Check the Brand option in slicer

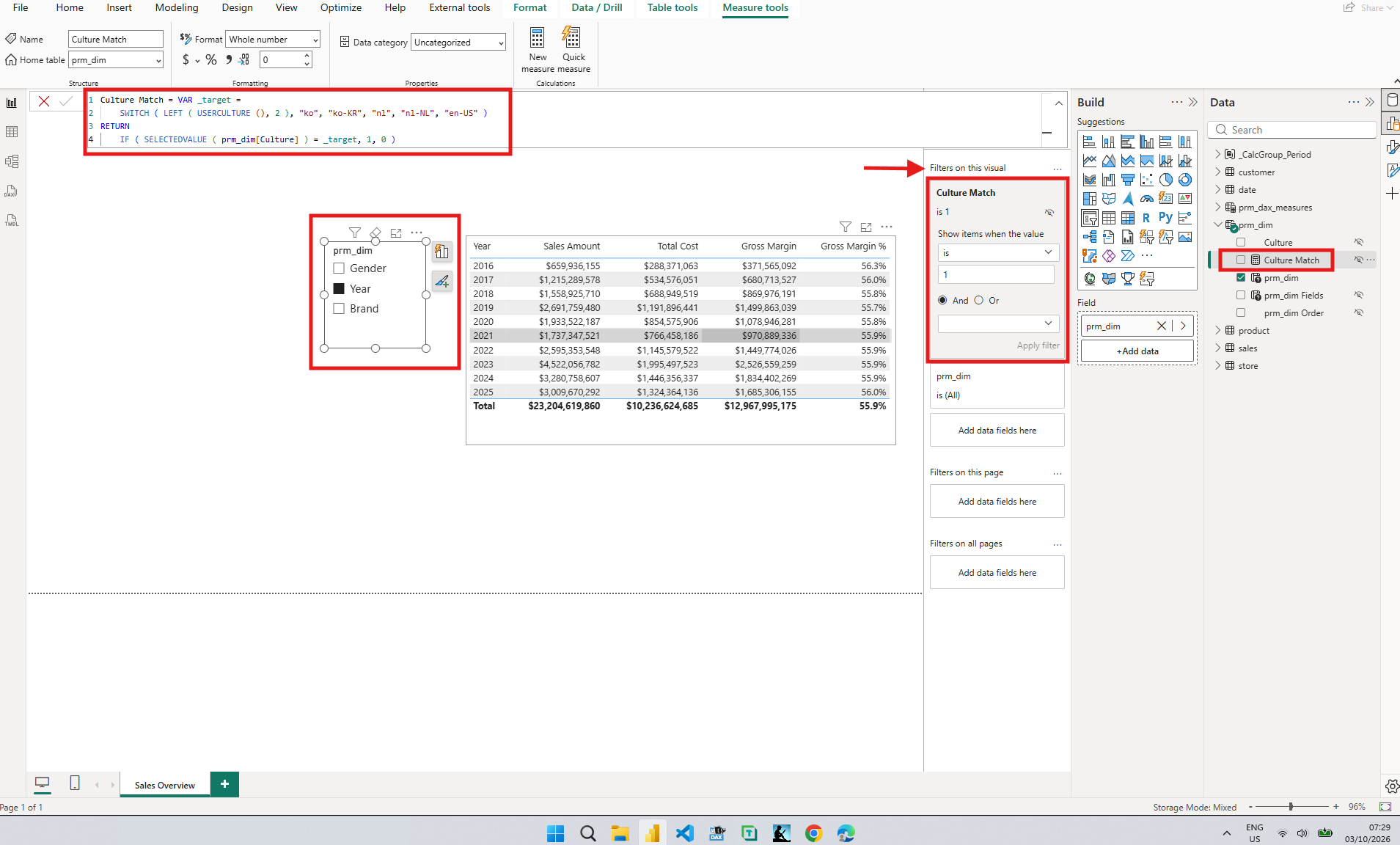[339, 309]
